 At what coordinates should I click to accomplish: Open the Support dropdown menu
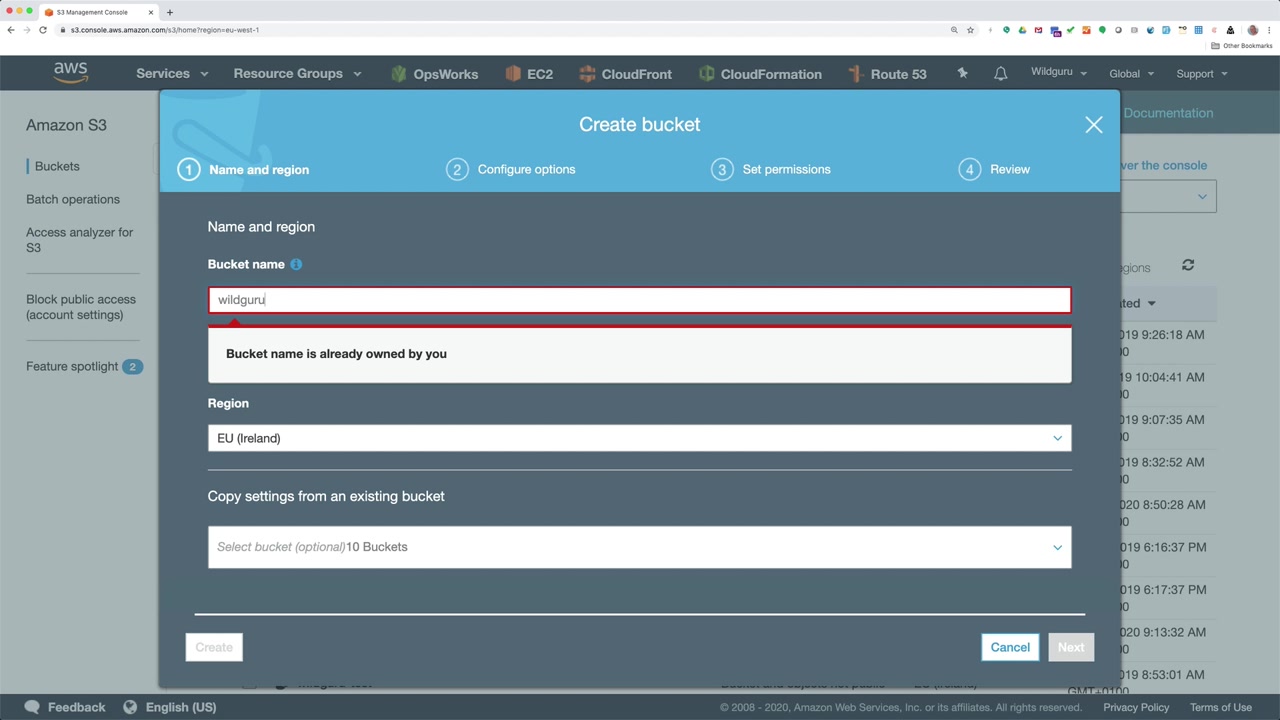click(1201, 73)
